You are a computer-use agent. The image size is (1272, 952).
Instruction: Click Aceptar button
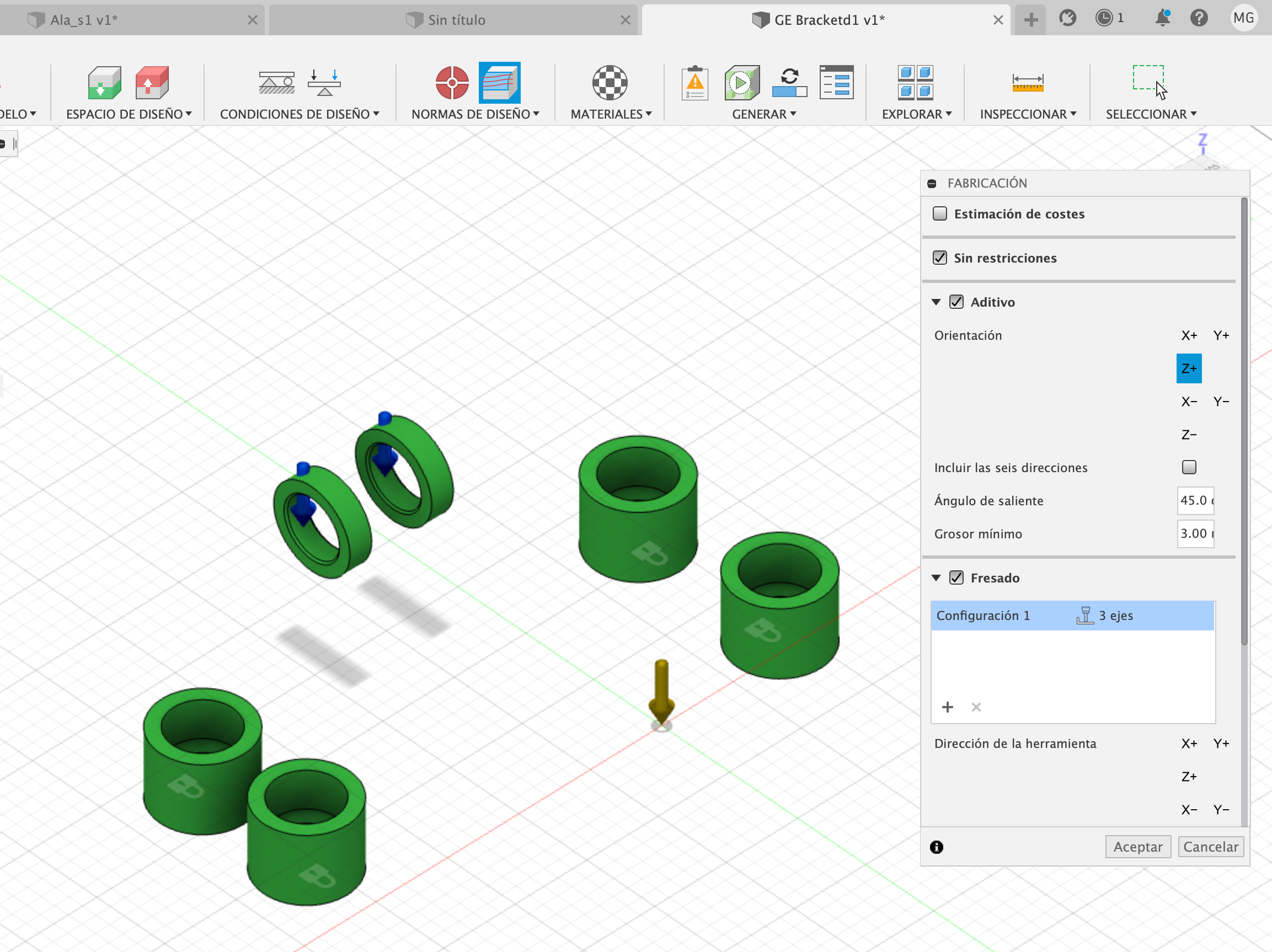(1137, 847)
